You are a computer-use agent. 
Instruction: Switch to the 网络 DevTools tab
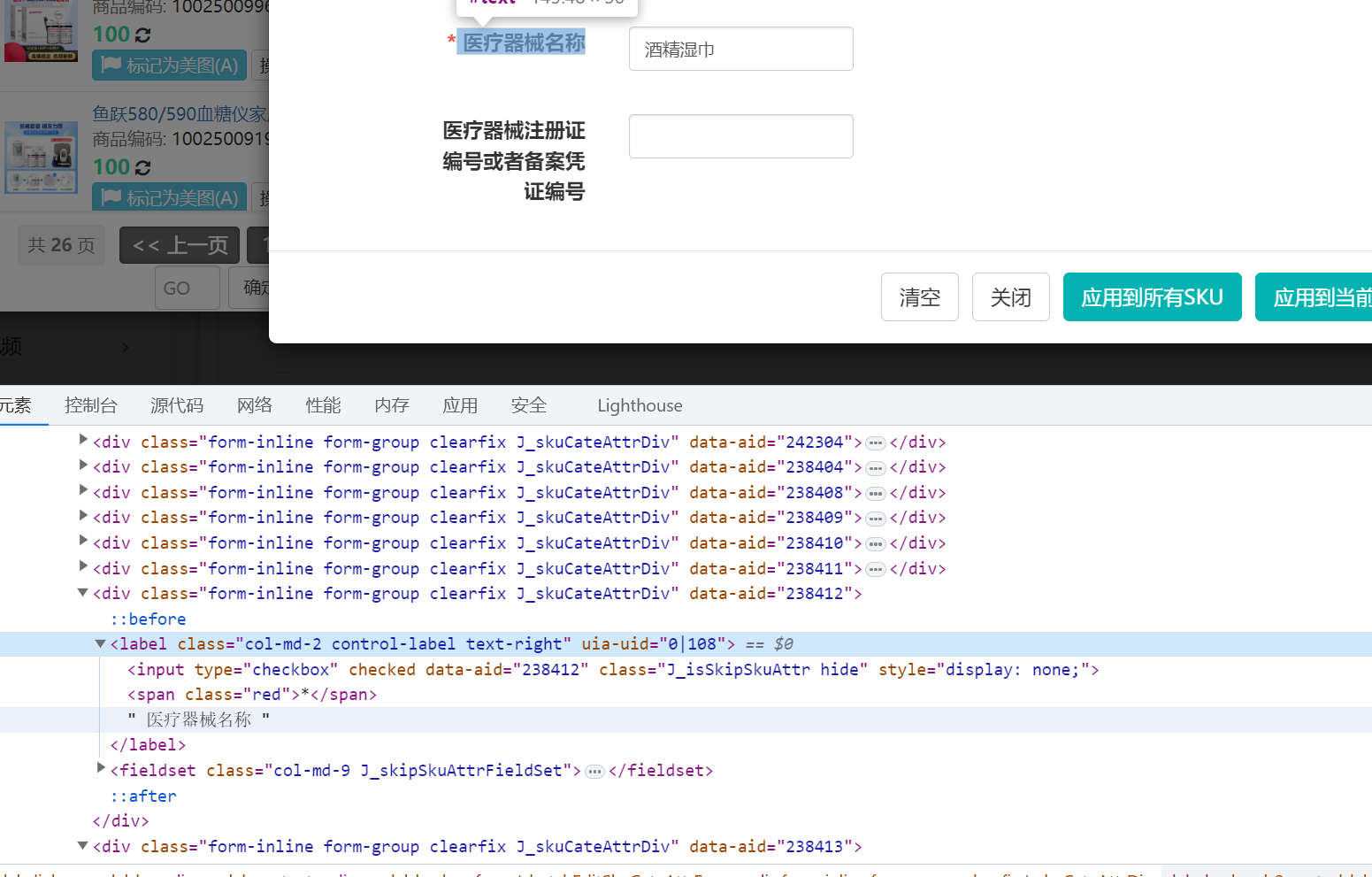(255, 405)
